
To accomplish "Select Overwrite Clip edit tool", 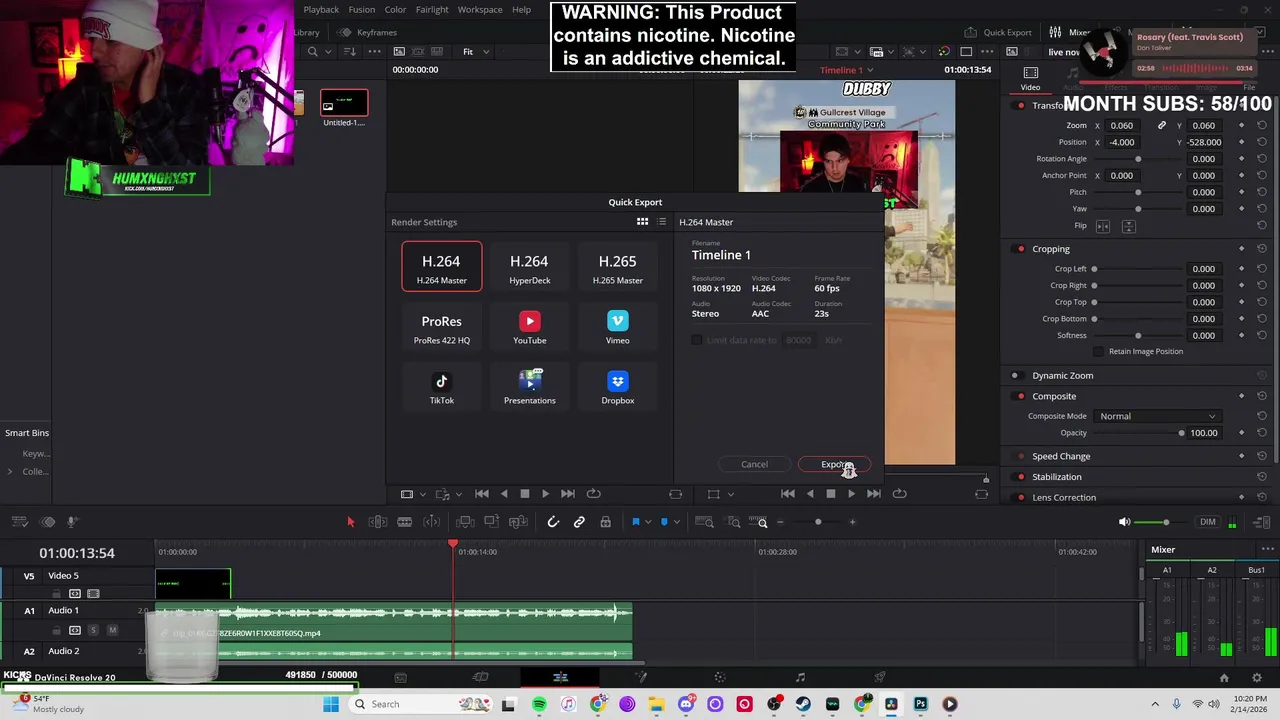I will coord(491,522).
